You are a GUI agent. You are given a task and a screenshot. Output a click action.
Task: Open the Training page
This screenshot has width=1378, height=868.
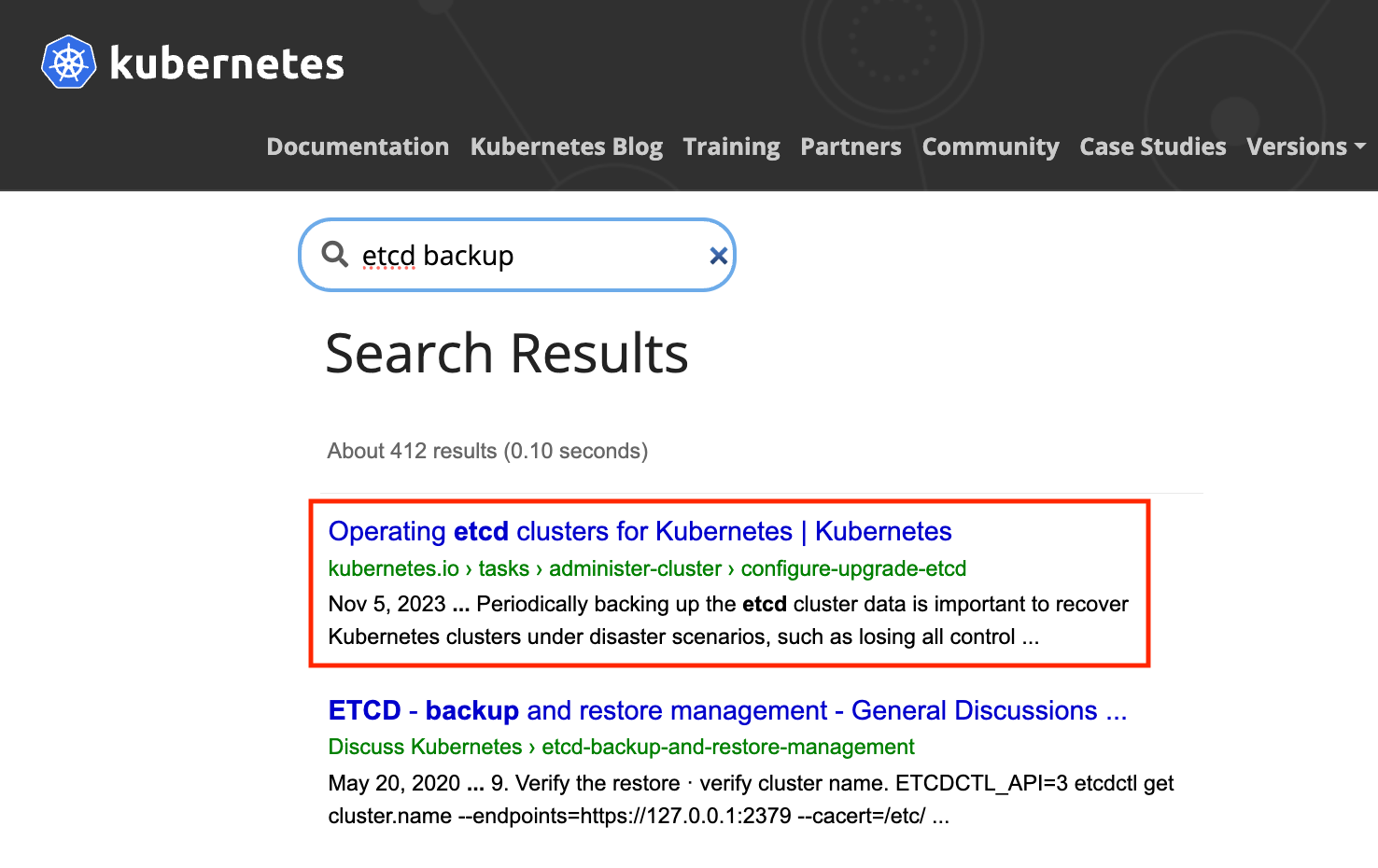click(x=731, y=147)
